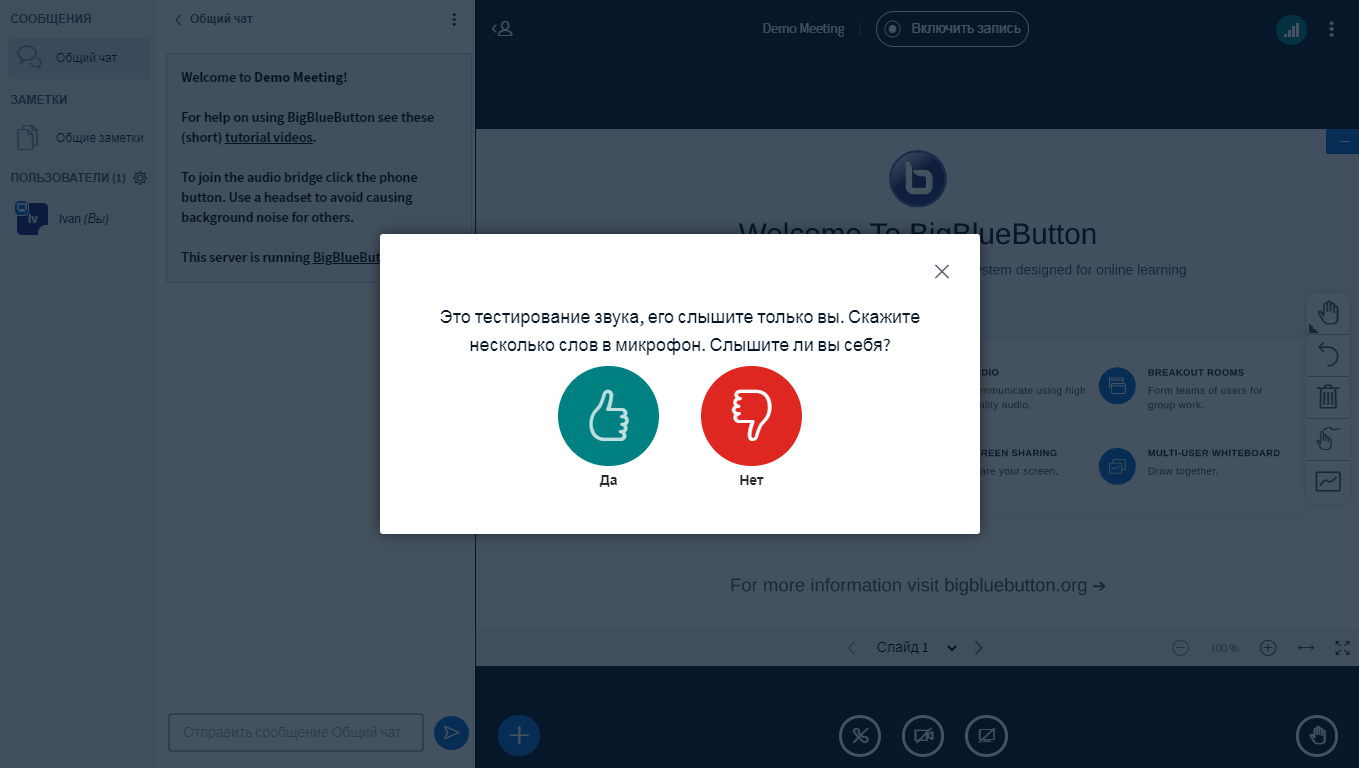Delete all whiteboard annotations with trash icon
1359x768 pixels.
pos(1328,397)
